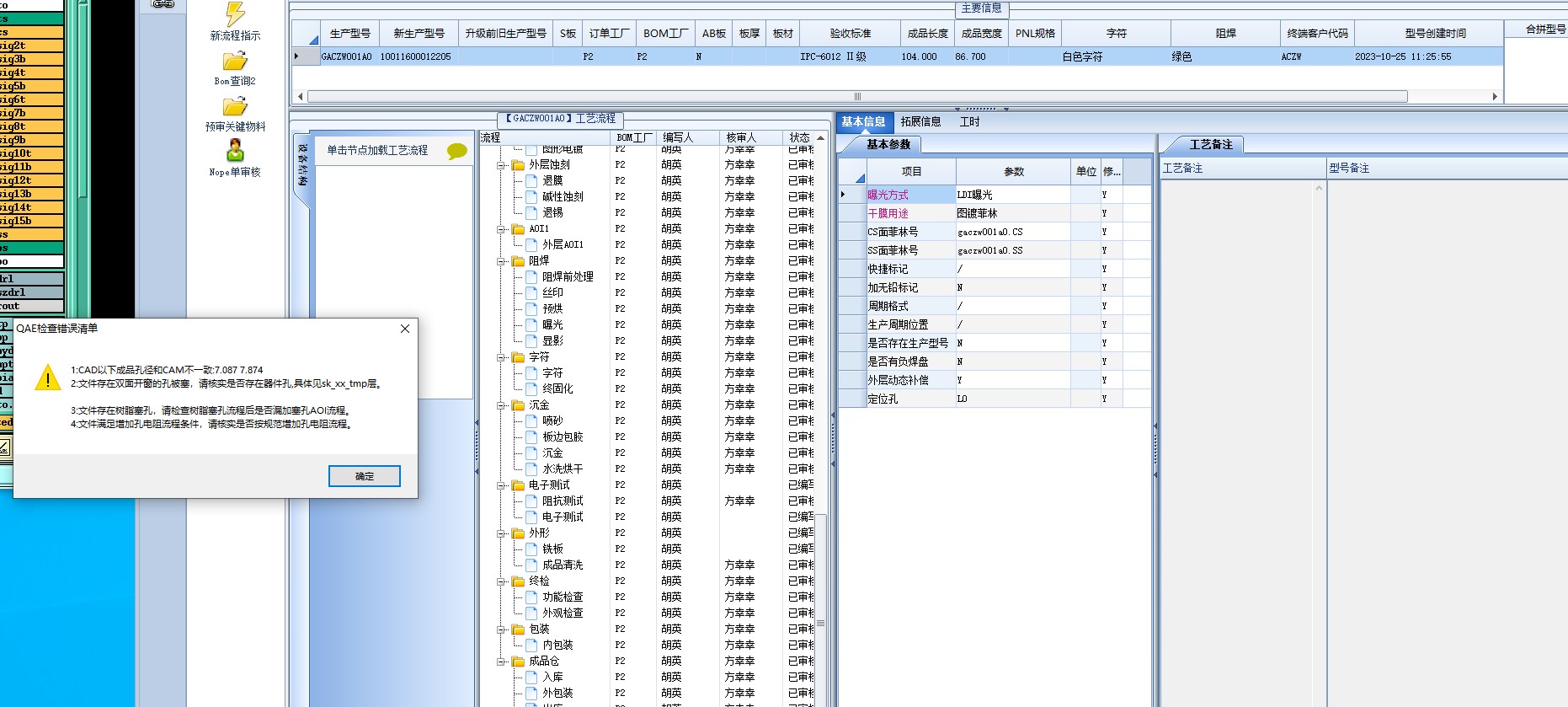Sort by the 生产型号 column header
Image resolution: width=1568 pixels, height=707 pixels.
click(x=350, y=34)
